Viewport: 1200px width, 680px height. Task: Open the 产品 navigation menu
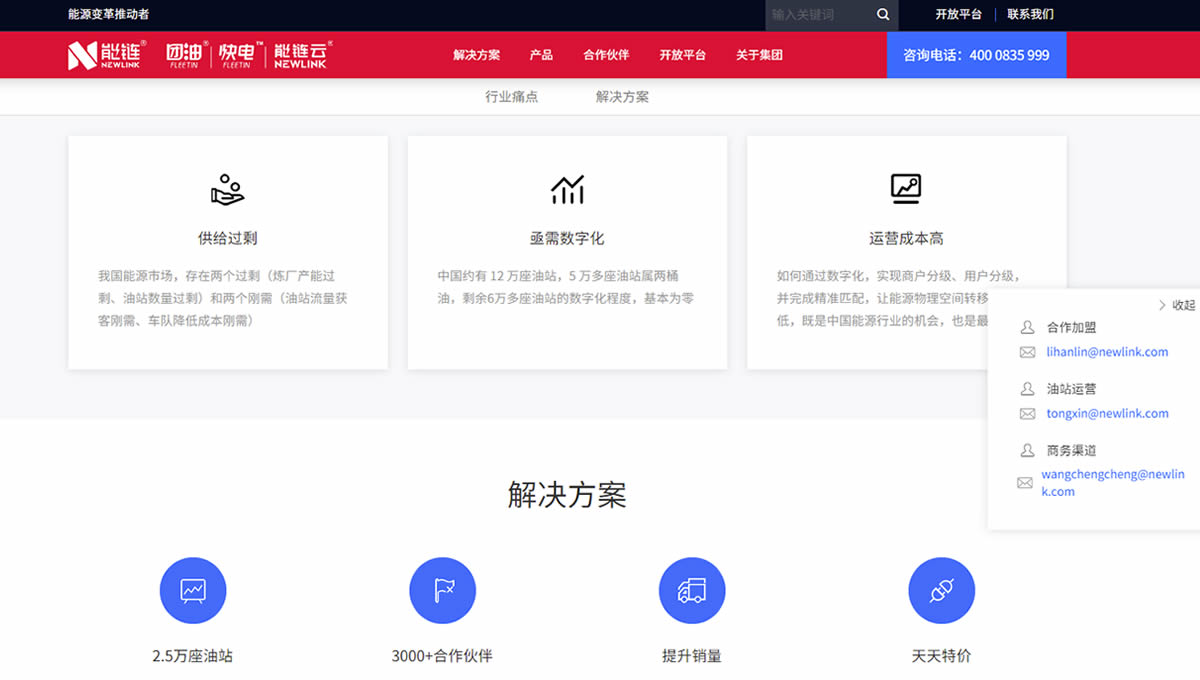coord(541,55)
